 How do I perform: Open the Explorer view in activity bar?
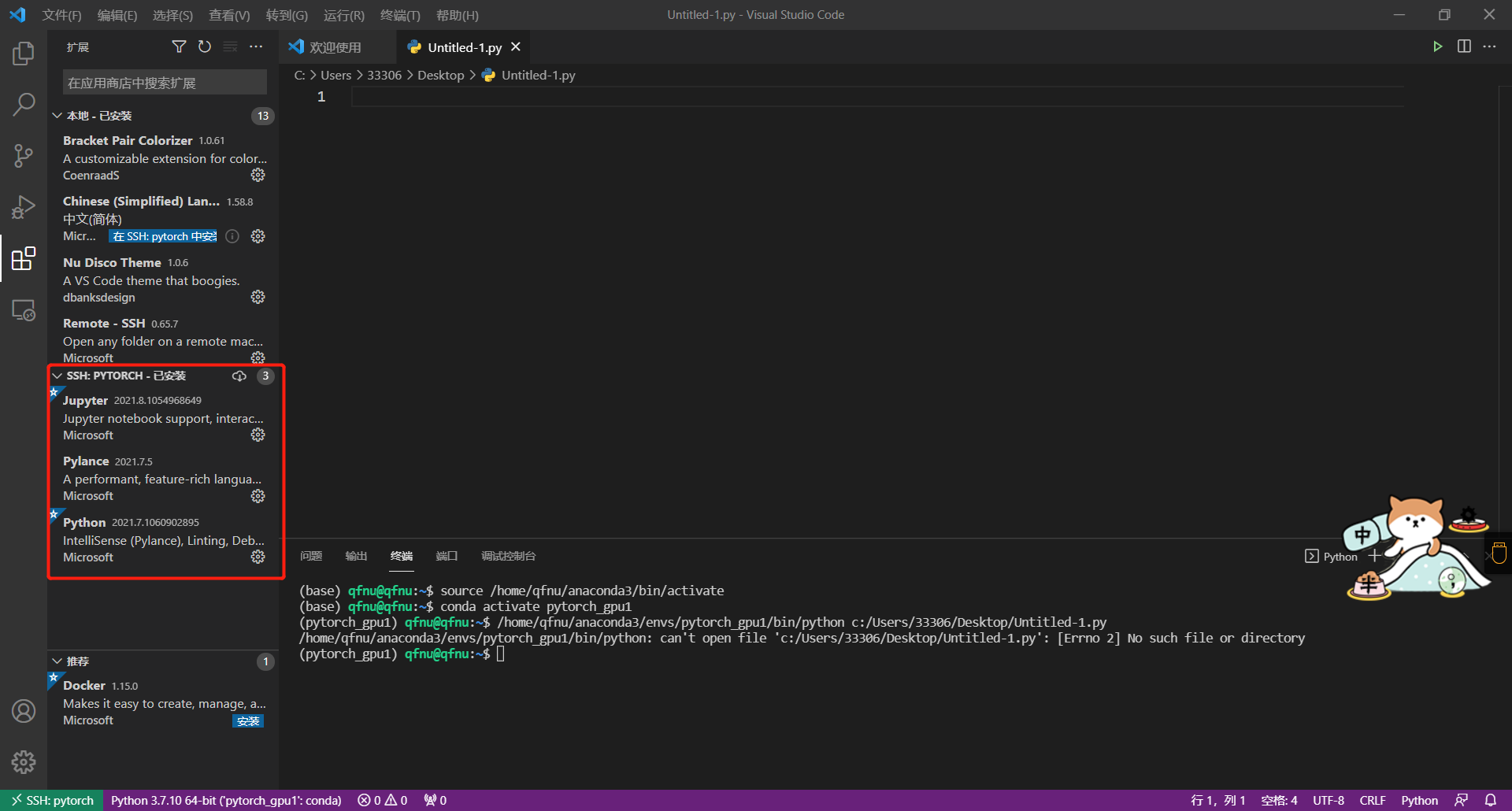point(24,54)
